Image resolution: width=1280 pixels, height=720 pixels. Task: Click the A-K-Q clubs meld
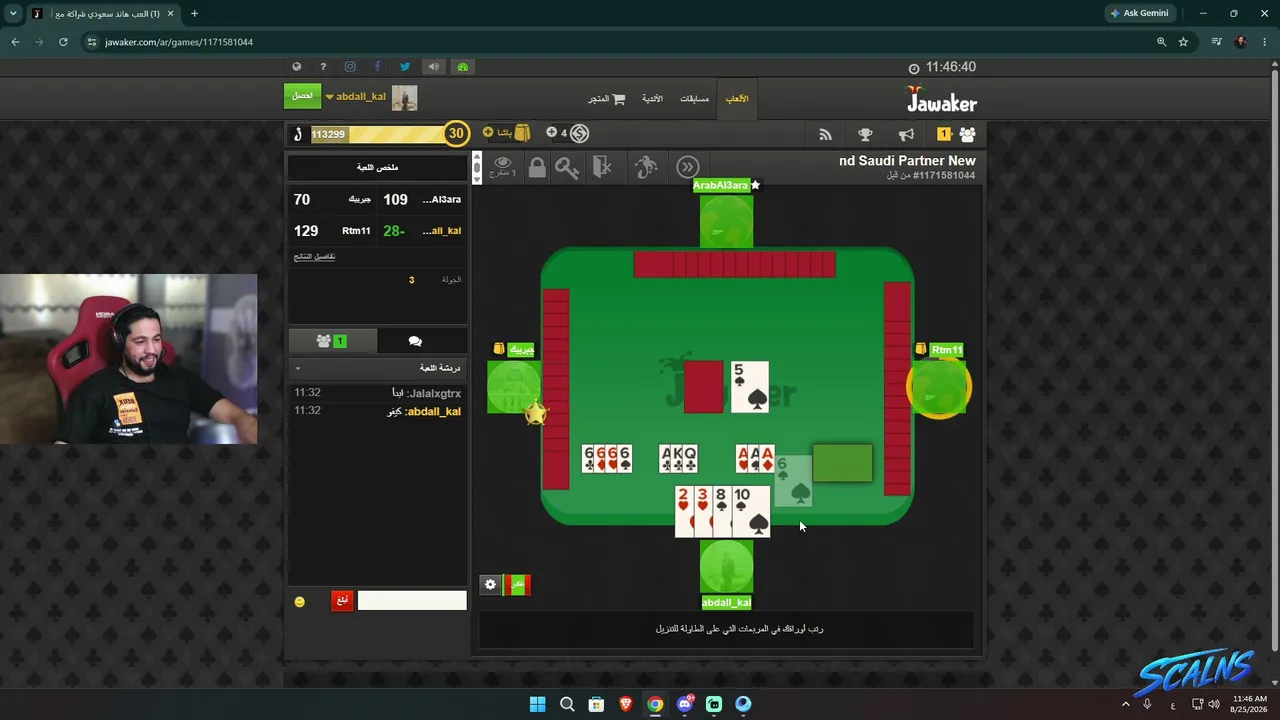click(678, 459)
